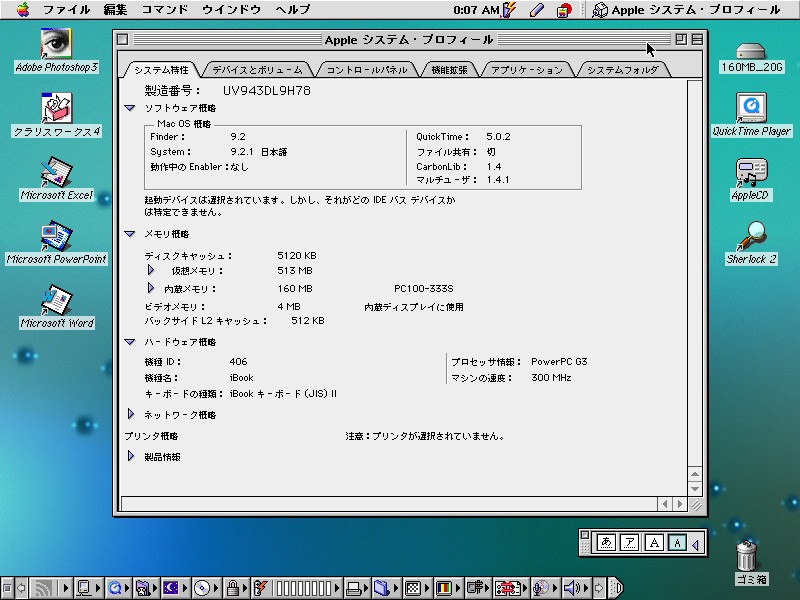Viewport: 800px width, 600px height.
Task: Click the horizontal scroll left arrow
Action: coord(665,504)
